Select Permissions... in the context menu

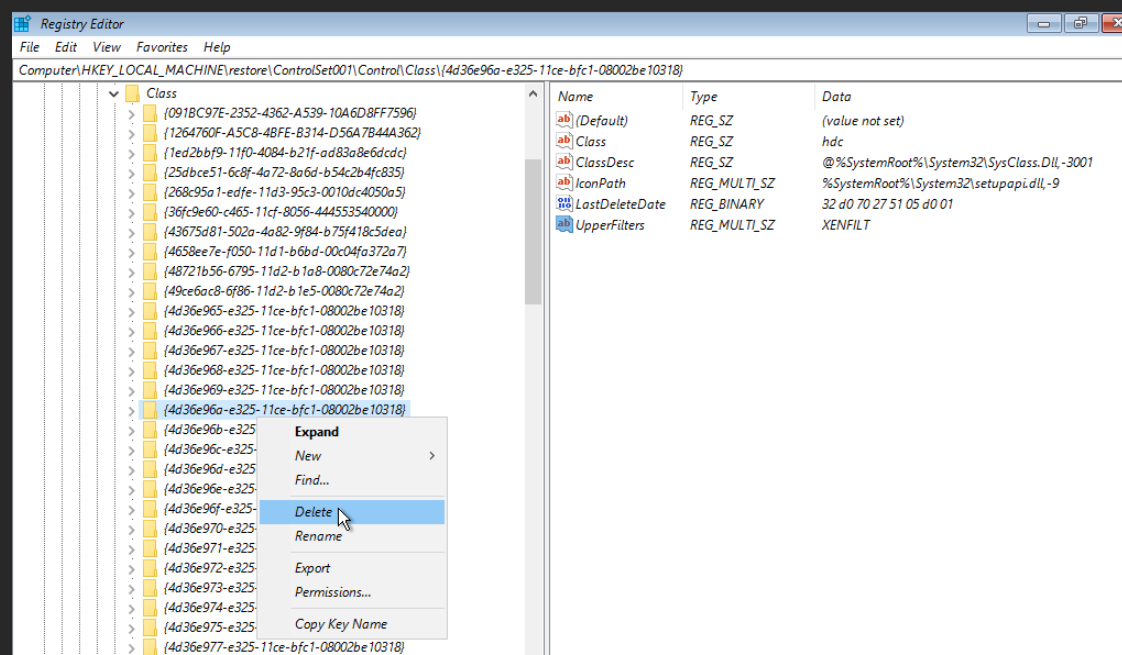coord(332,592)
